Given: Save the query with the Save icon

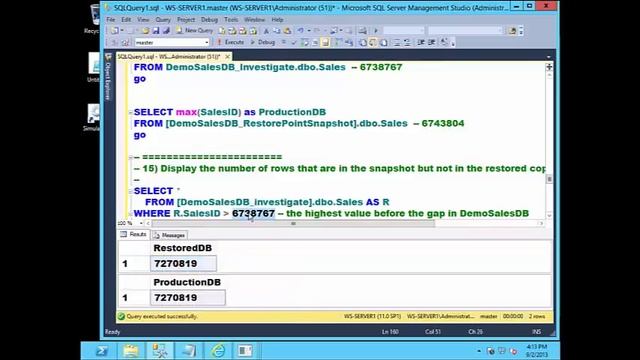Looking at the screenshot, I should click(x=156, y=31).
